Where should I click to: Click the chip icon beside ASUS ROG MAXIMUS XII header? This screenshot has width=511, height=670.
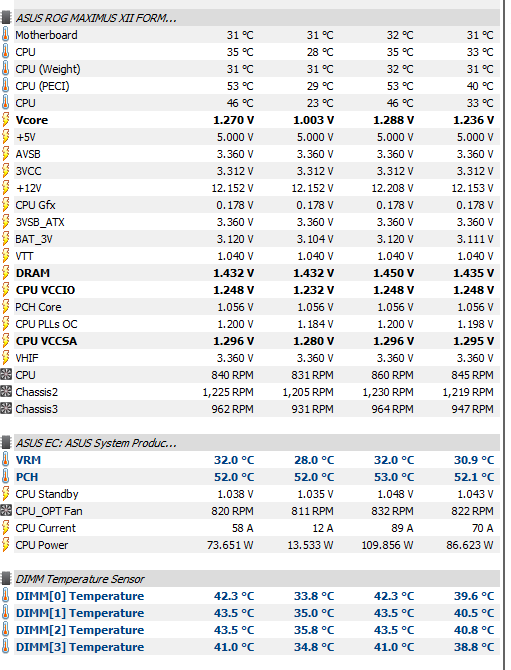coord(6,18)
